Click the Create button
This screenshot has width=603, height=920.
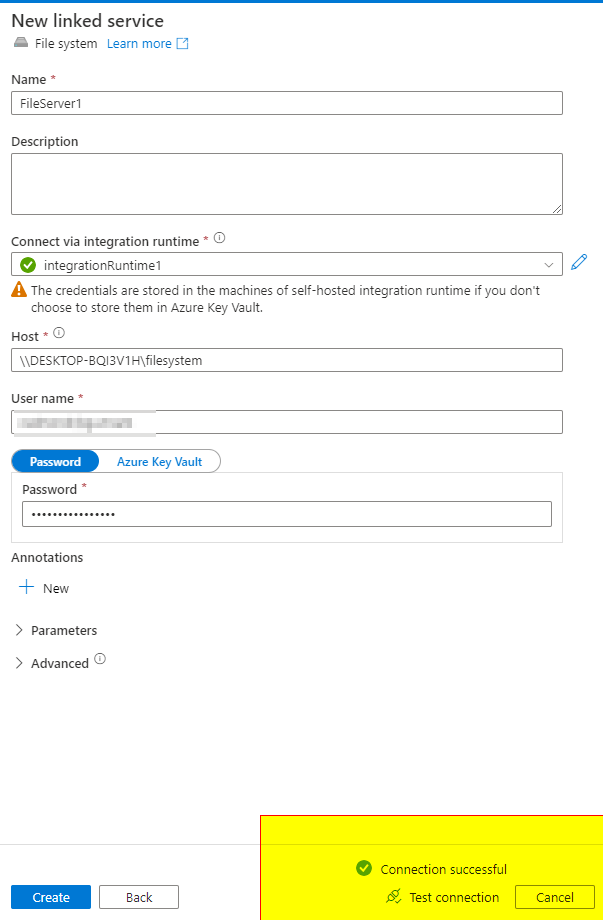tap(50, 896)
